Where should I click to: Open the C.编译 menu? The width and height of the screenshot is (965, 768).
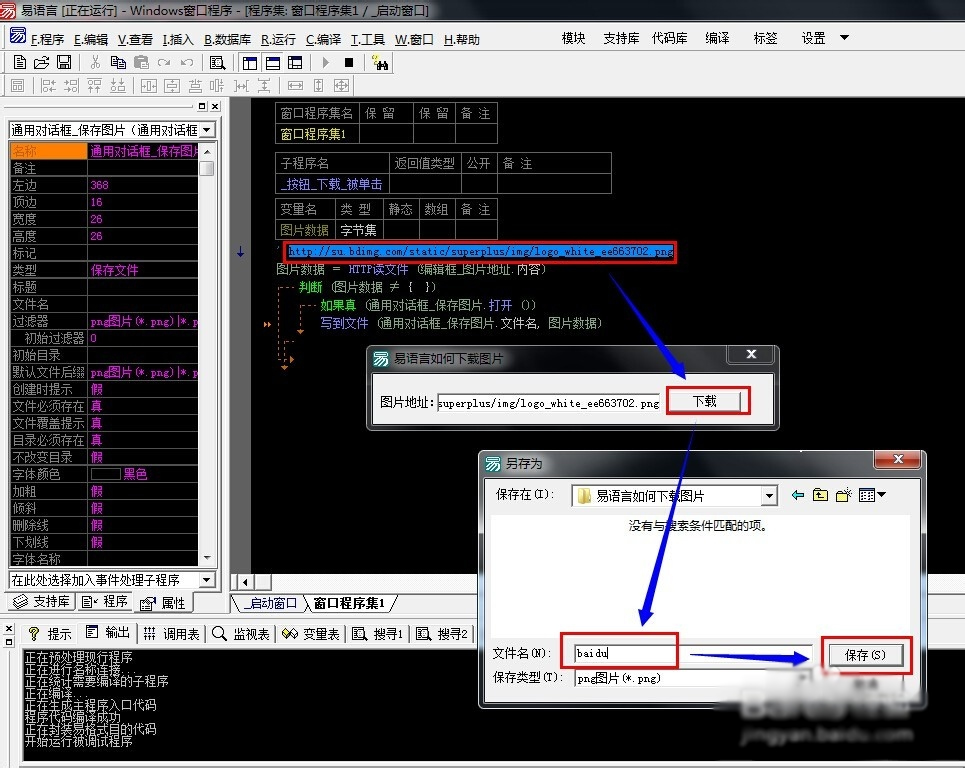coord(323,40)
